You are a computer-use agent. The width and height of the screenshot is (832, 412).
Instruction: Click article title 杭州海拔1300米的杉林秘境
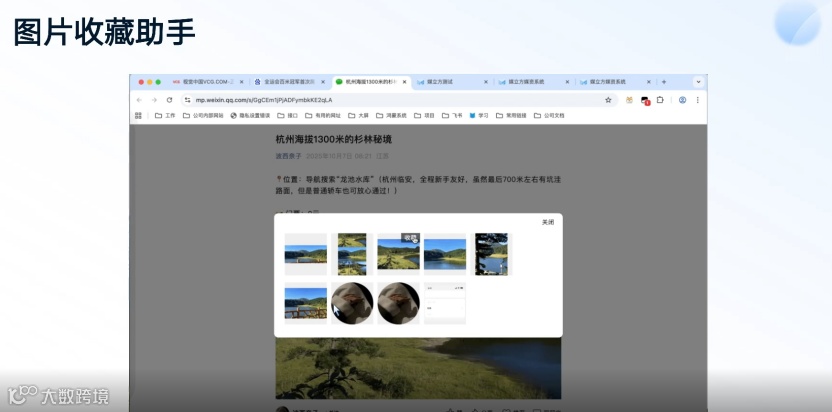(334, 140)
